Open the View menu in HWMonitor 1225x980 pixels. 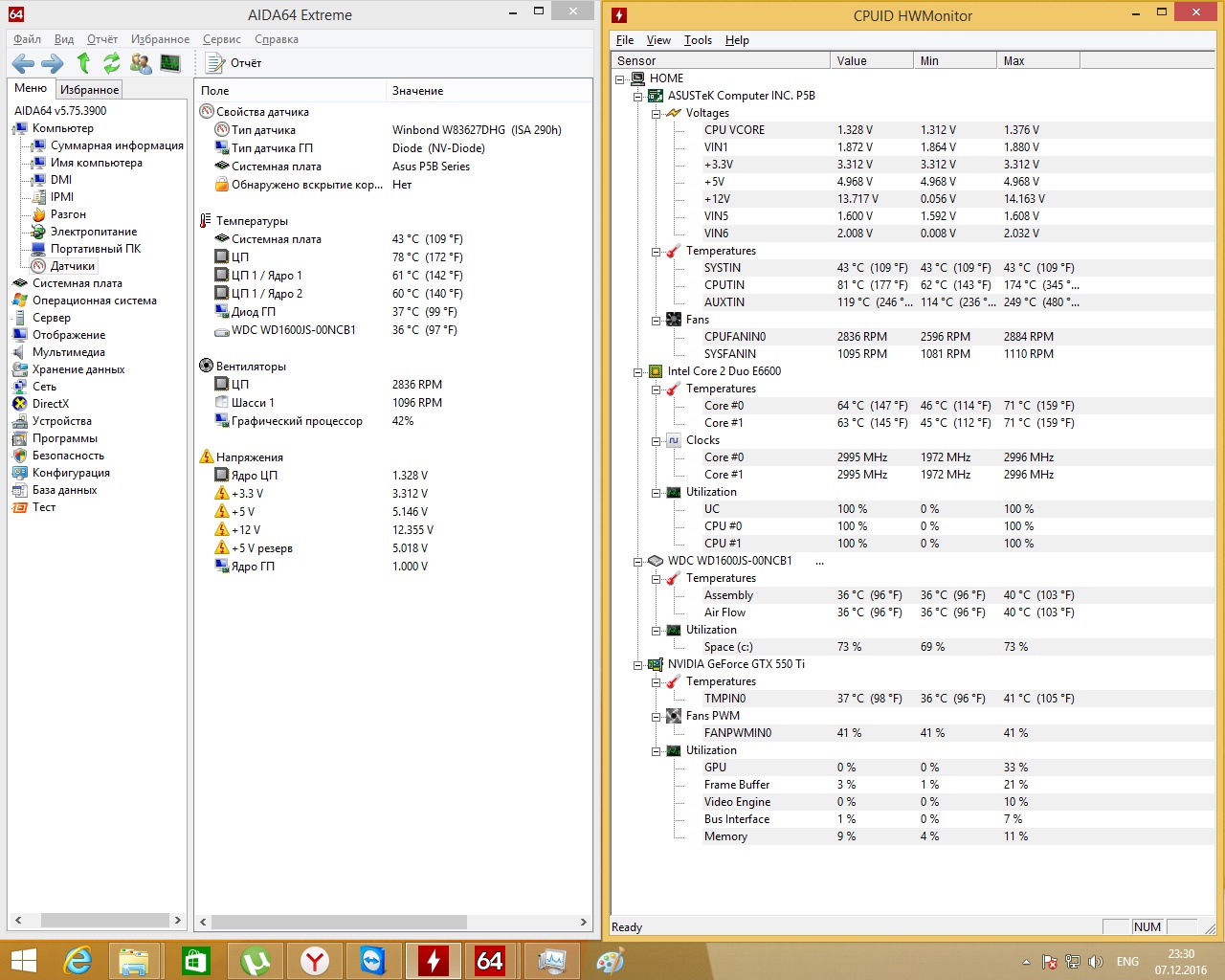(658, 40)
